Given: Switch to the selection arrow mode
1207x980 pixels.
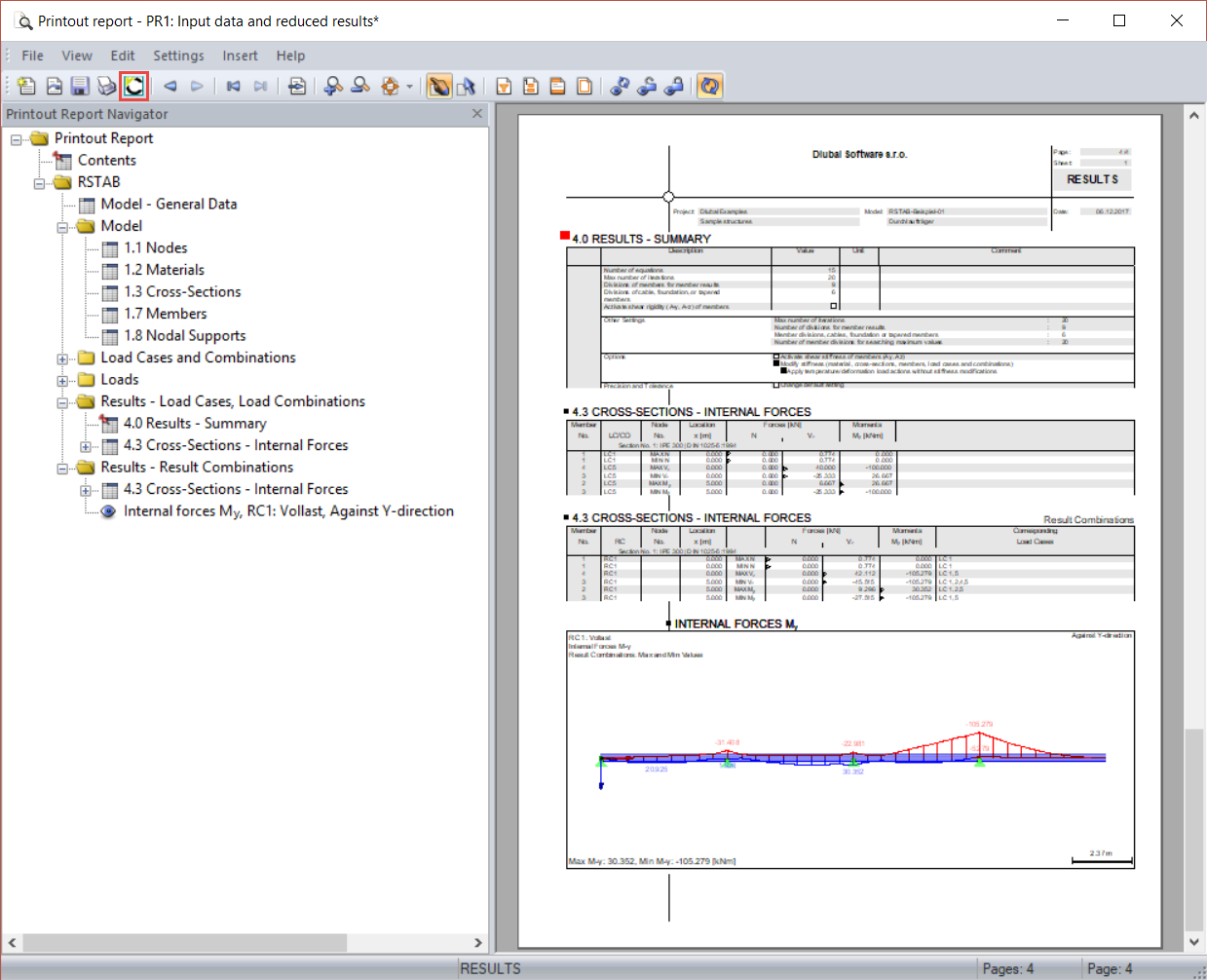Looking at the screenshot, I should 467,86.
